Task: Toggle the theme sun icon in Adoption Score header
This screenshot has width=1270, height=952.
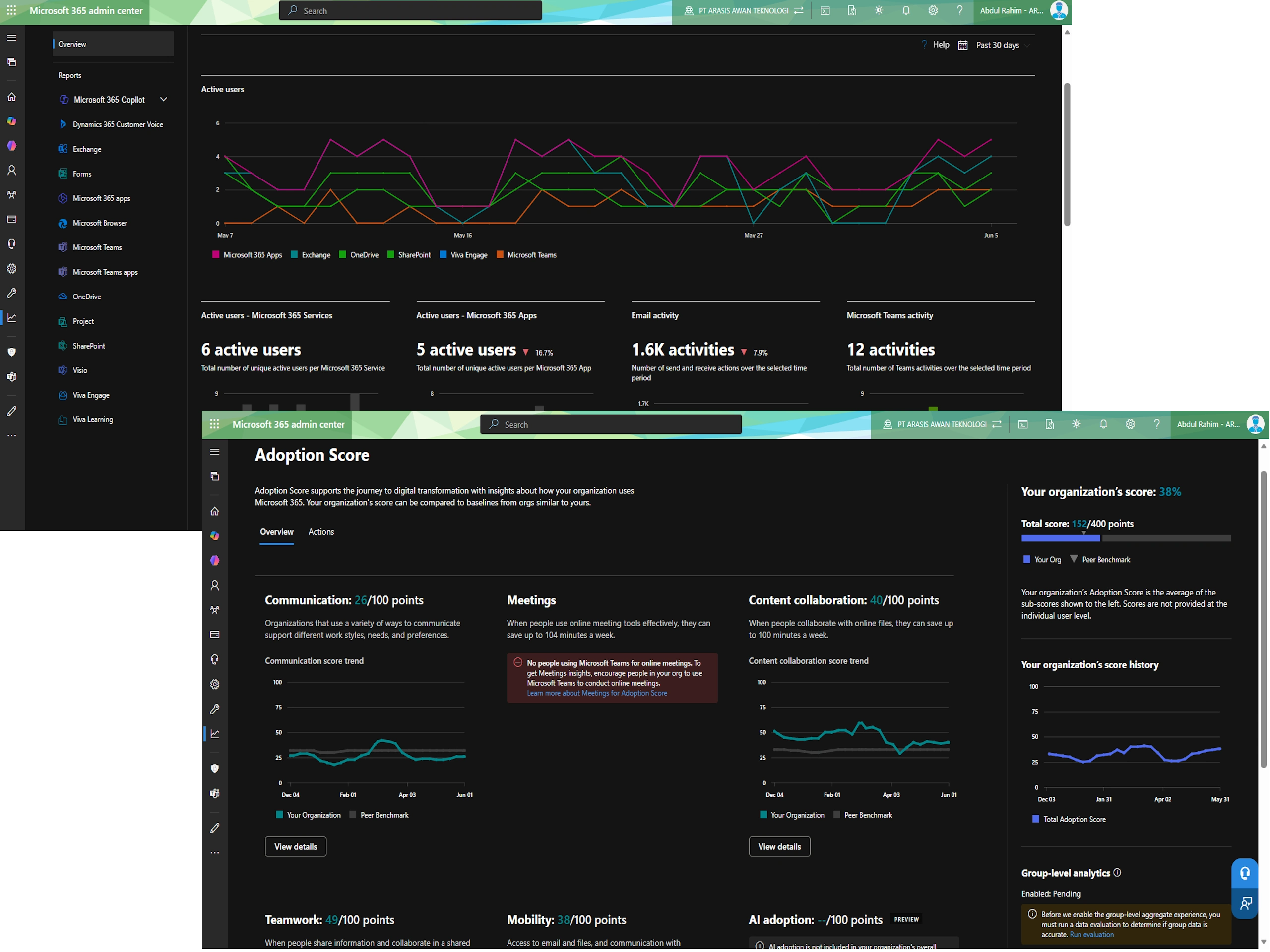Action: 1077,424
